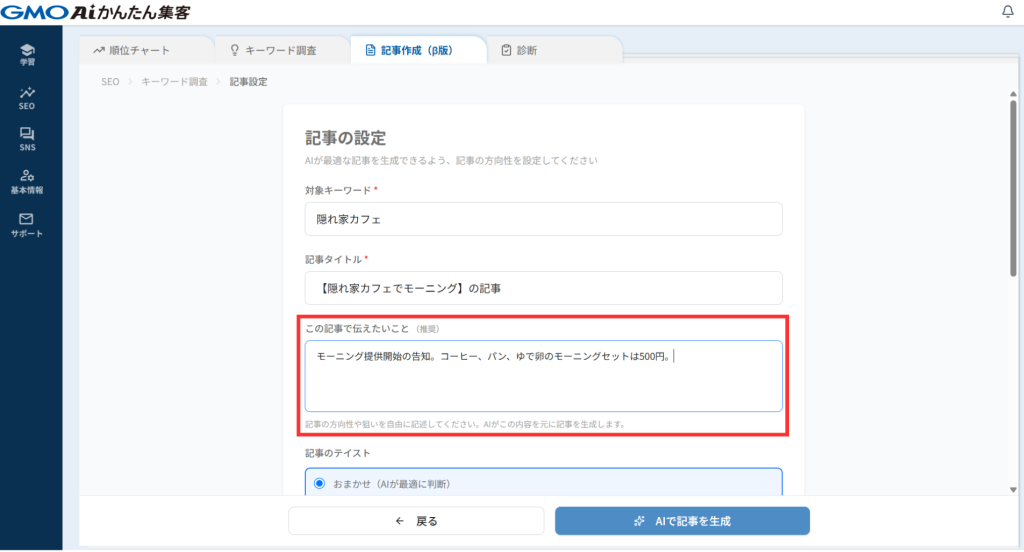Image resolution: width=1024 pixels, height=552 pixels.
Task: Open the 学習 section in sidebar
Action: [x=27, y=54]
